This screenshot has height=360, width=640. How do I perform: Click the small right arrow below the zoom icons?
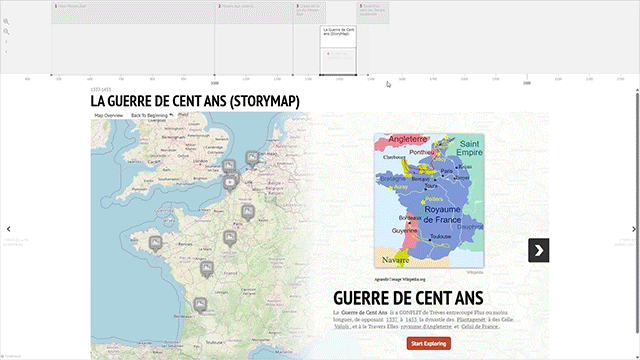pyautogui.click(x=6, y=42)
